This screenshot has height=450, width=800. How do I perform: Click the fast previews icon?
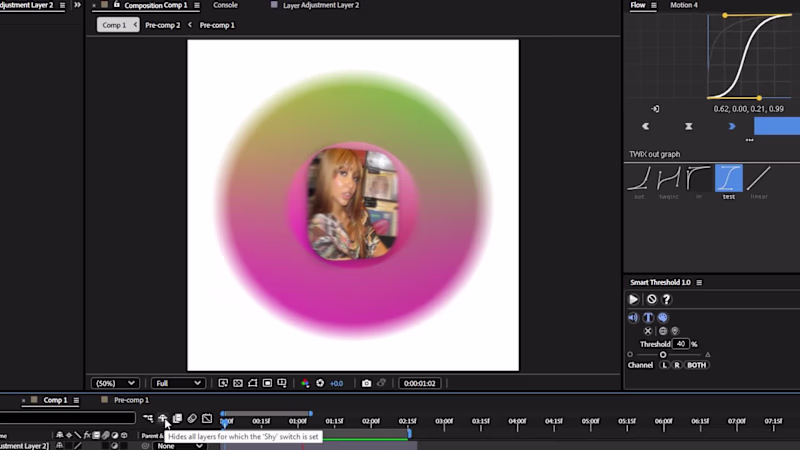click(223, 383)
